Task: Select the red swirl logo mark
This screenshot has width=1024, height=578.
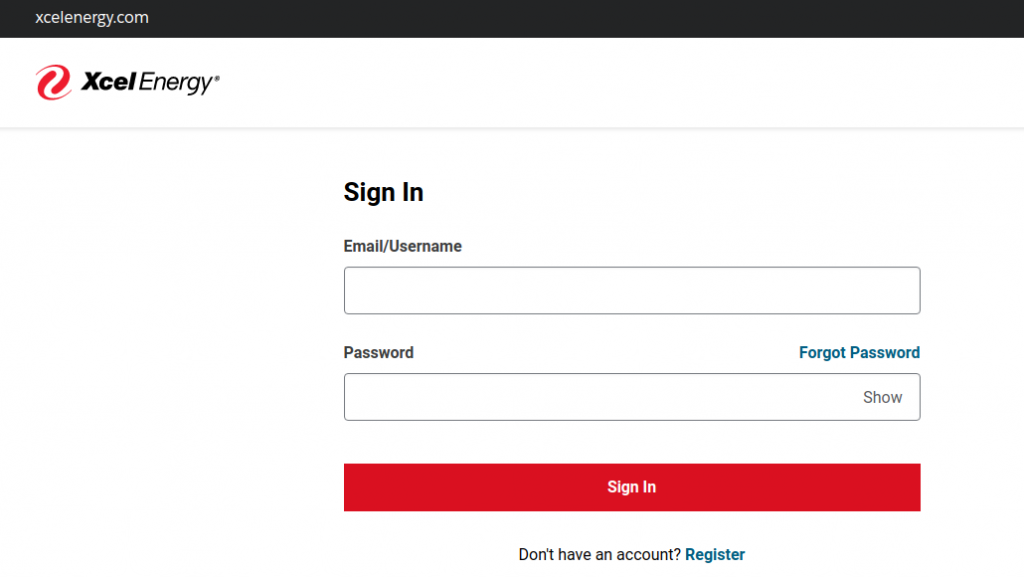Action: pos(53,82)
